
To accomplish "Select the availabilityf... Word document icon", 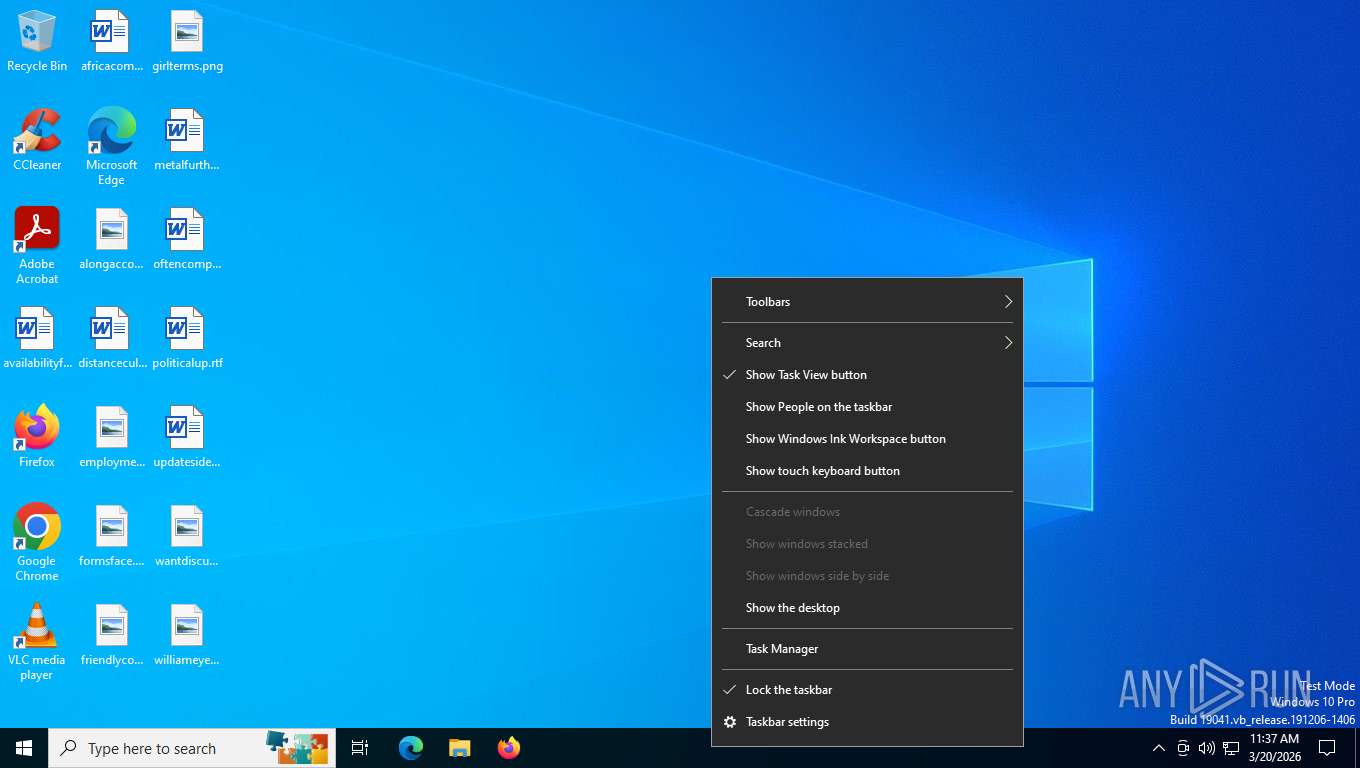I will click(37, 338).
